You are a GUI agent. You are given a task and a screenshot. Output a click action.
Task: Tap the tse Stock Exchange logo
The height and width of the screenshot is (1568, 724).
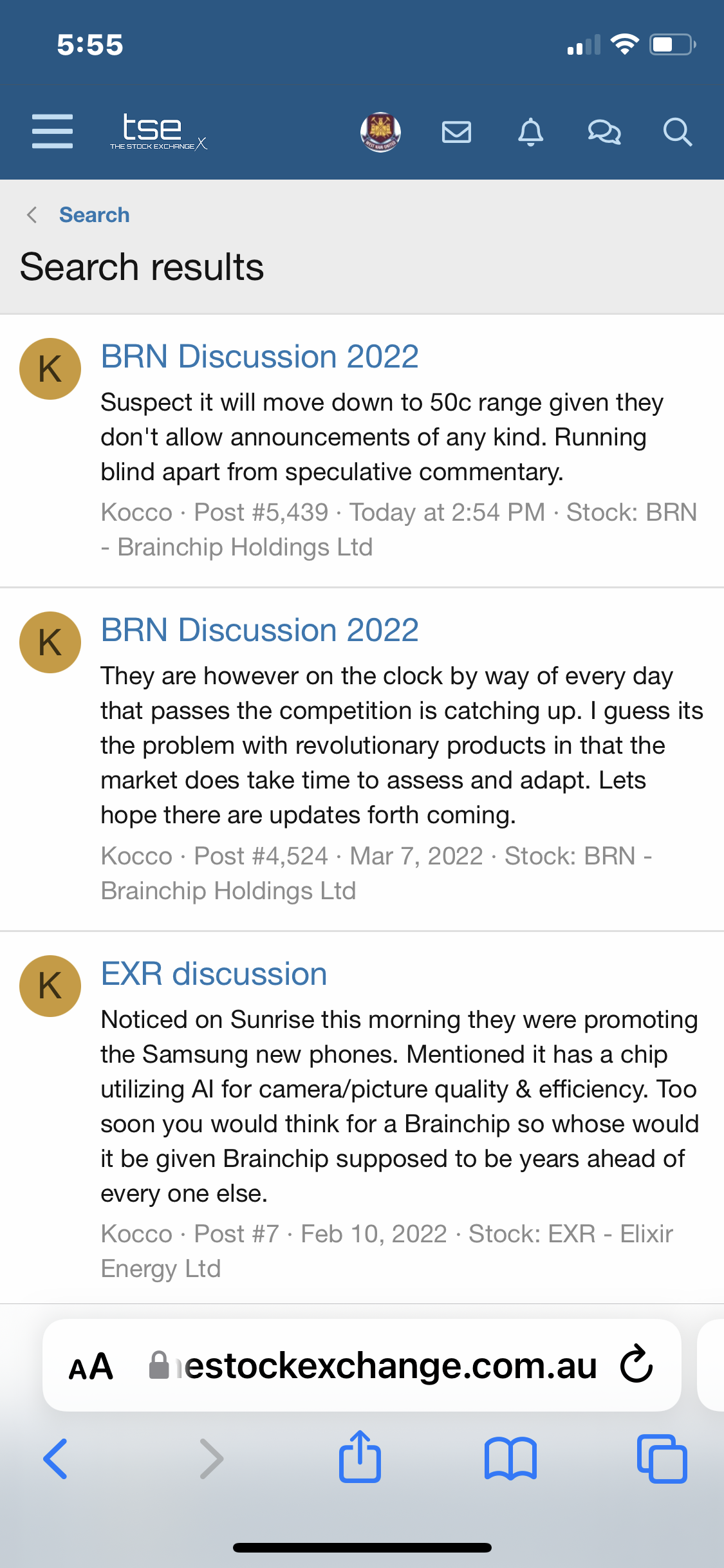coord(158,131)
